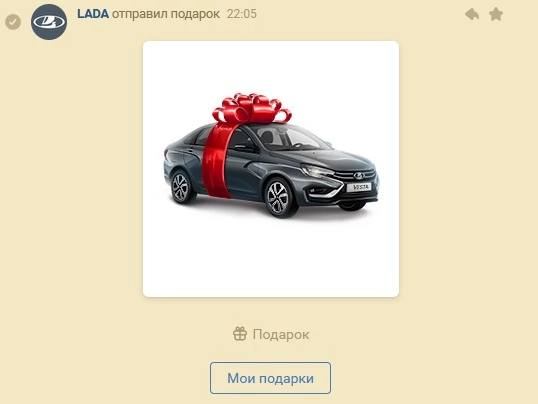Click the red ribbon wrapped around the car door
This screenshot has height=404, width=538.
point(216,161)
